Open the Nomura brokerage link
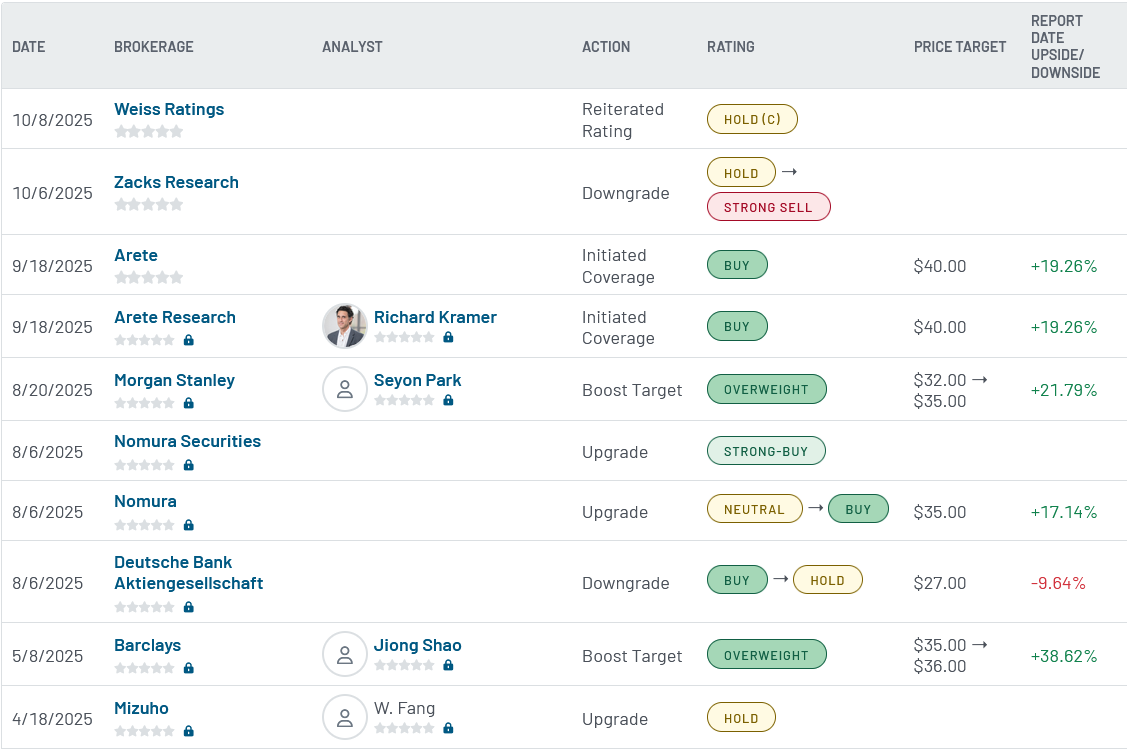The image size is (1127, 749). click(x=145, y=501)
